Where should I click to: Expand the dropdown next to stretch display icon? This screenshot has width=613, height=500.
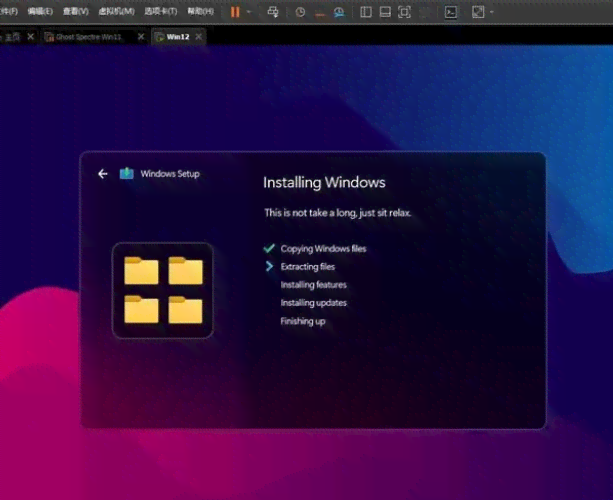coord(491,12)
